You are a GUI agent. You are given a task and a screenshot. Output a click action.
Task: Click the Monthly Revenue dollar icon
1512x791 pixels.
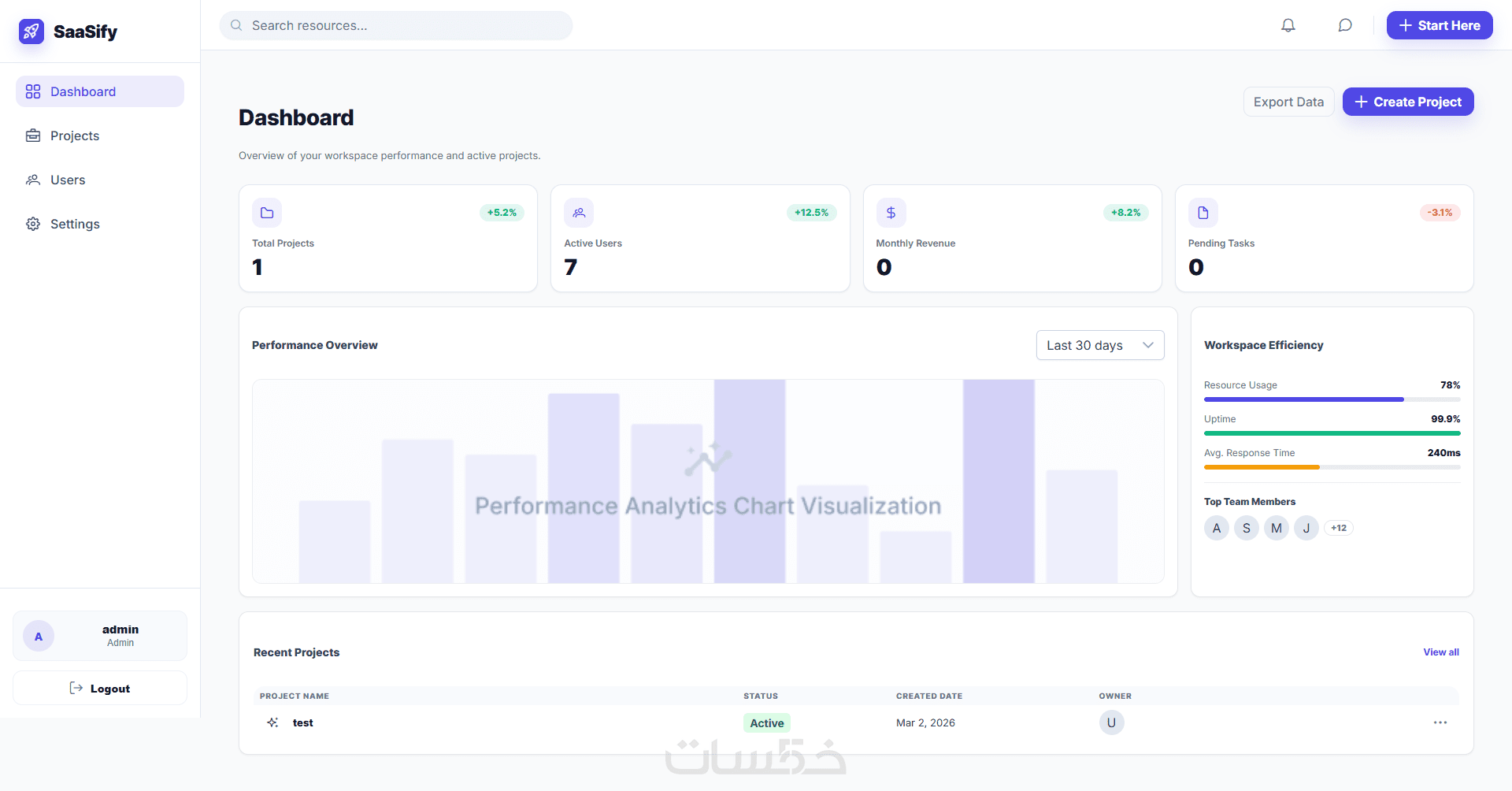coord(891,213)
